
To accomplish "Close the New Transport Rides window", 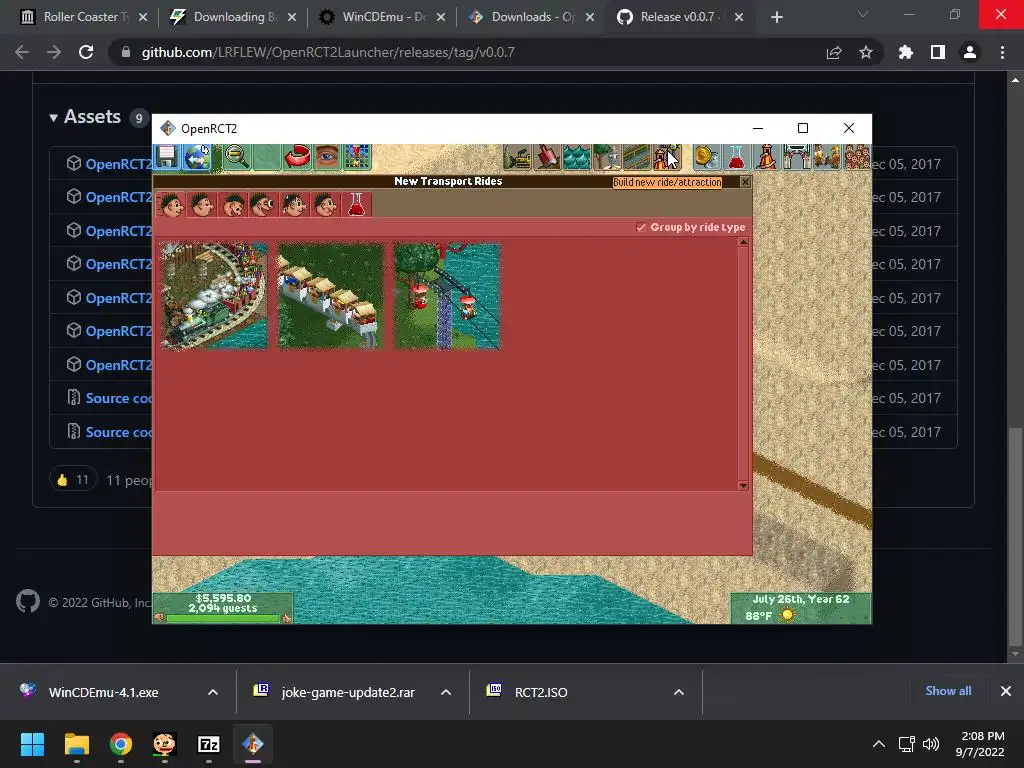I will click(745, 182).
